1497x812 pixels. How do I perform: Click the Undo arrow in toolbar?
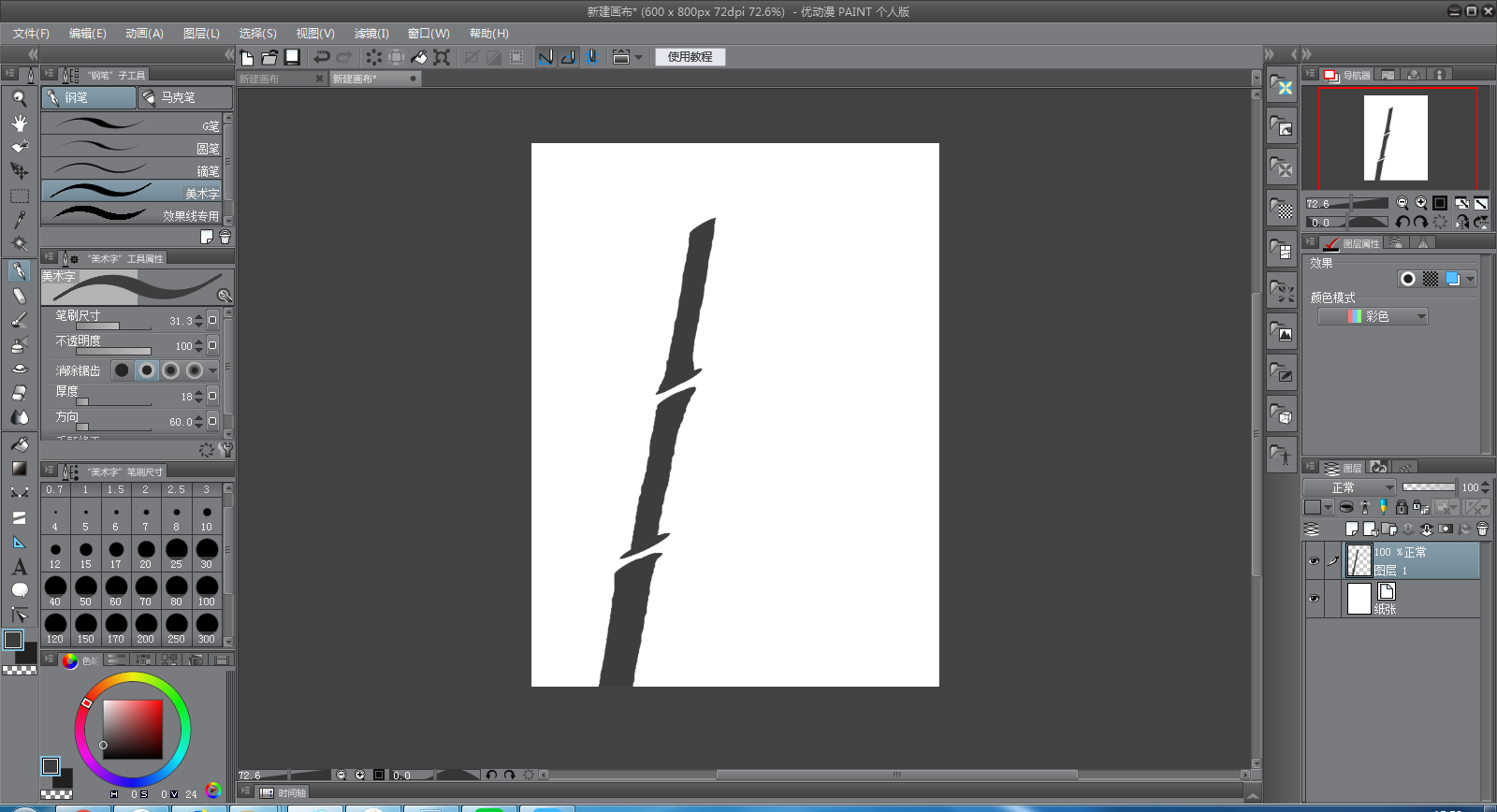click(321, 57)
